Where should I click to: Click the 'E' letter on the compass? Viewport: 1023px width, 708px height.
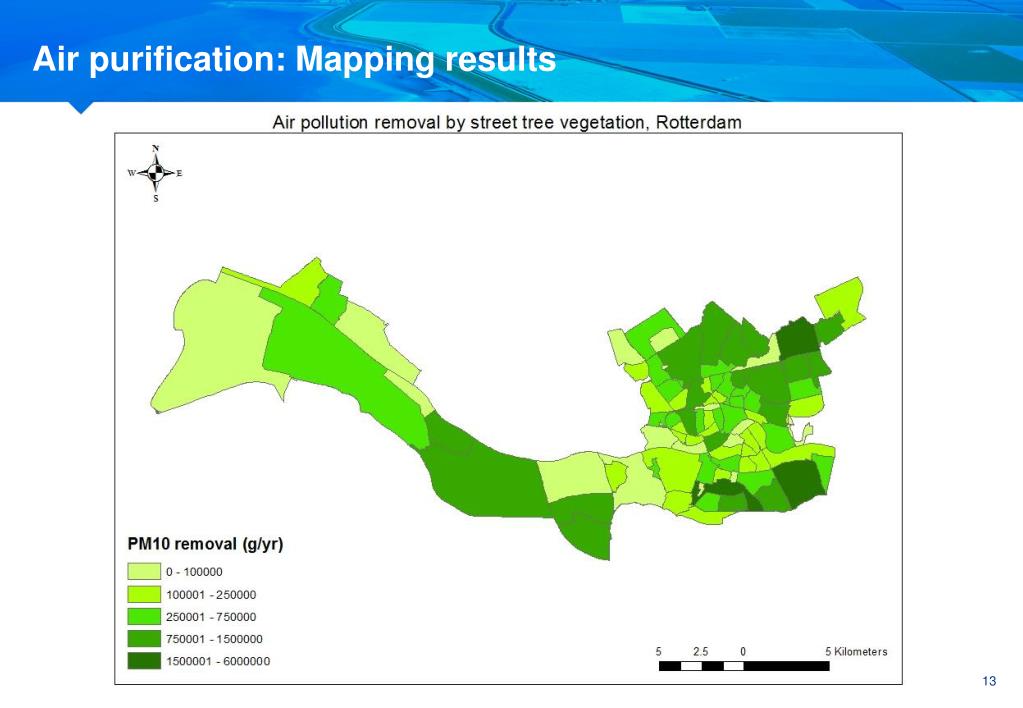179,174
